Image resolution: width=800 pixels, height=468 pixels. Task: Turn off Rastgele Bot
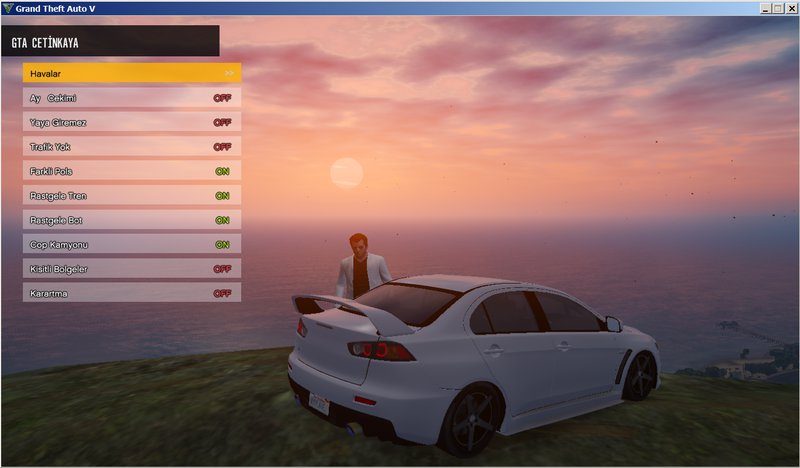coord(132,220)
